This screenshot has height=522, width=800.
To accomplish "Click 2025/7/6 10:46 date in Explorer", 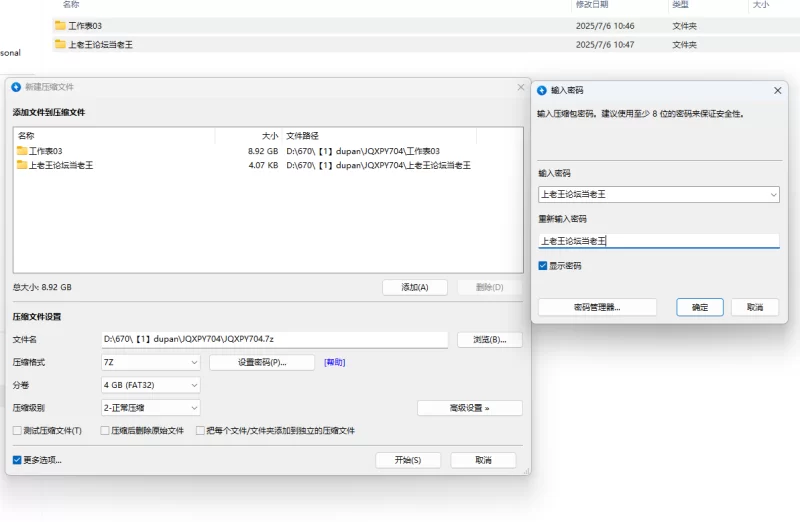I will (x=605, y=26).
